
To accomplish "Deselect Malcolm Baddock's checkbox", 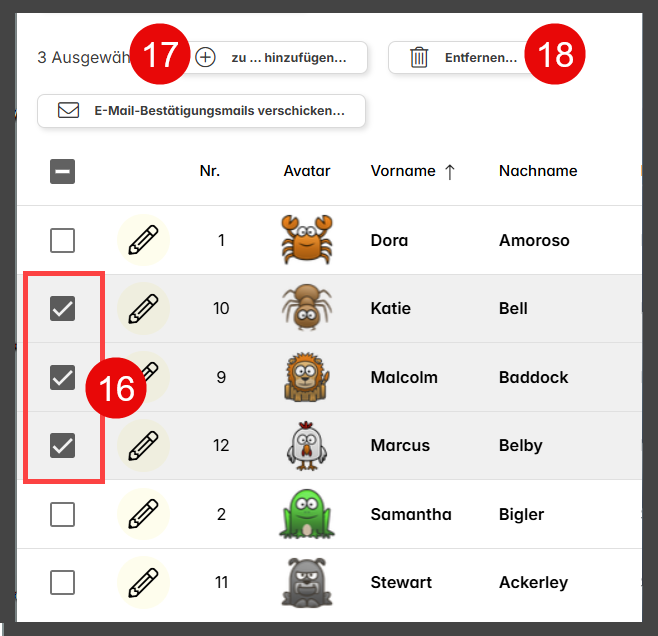I will click(63, 377).
